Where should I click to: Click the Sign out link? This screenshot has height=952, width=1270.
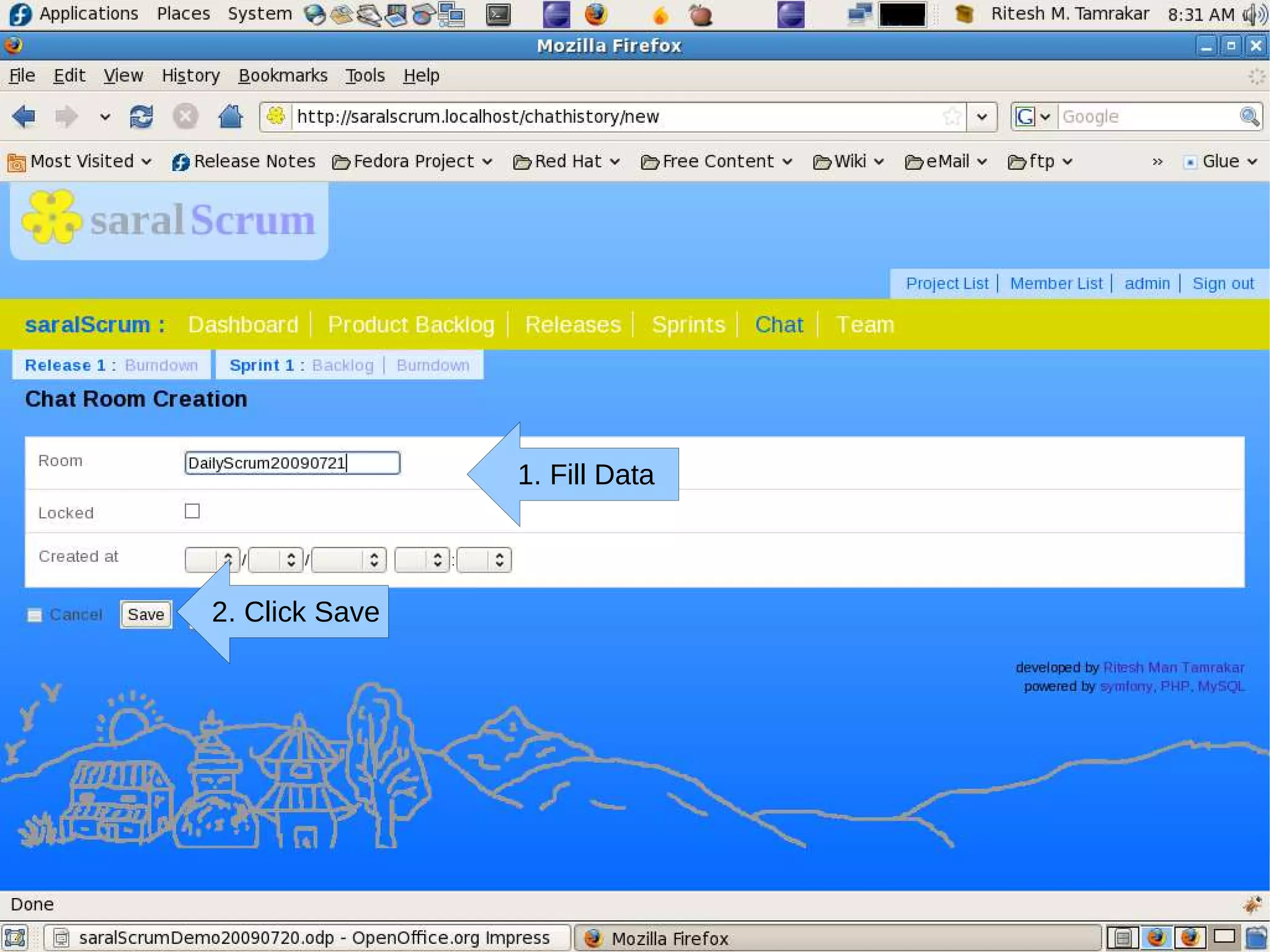click(1223, 283)
